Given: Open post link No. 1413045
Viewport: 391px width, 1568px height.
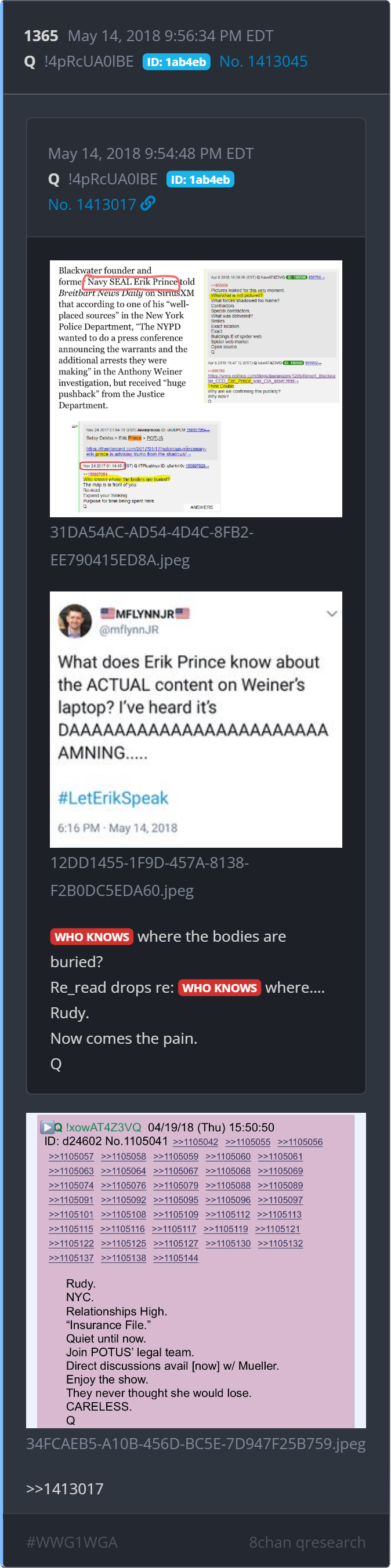Looking at the screenshot, I should point(263,61).
